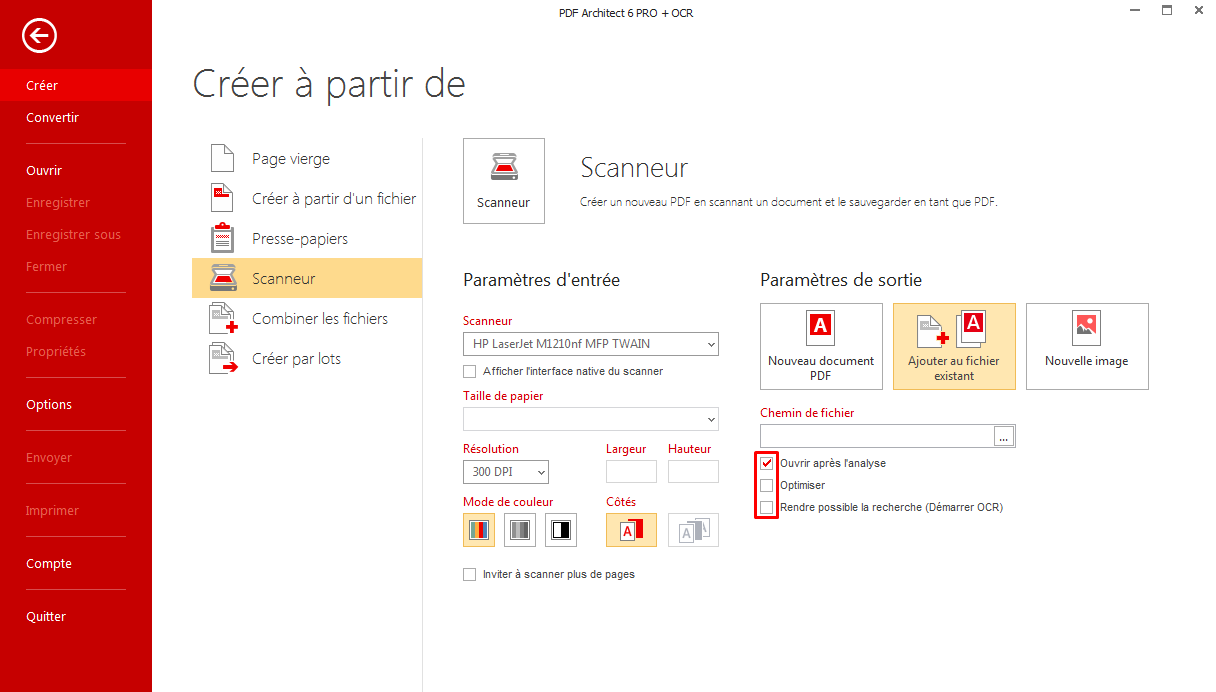The height and width of the screenshot is (692, 1216).
Task: Open the Résolution 300 DPI dropdown
Action: 506,471
